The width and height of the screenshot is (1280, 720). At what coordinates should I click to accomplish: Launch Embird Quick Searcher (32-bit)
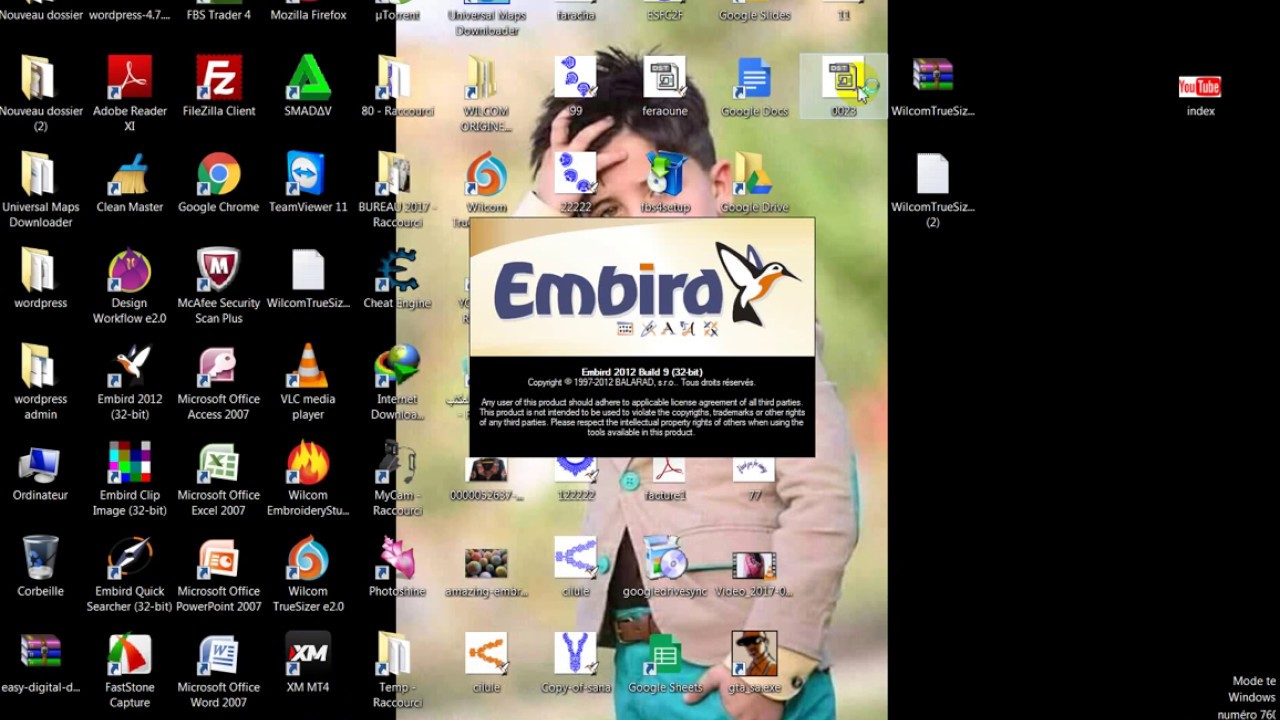(x=129, y=575)
